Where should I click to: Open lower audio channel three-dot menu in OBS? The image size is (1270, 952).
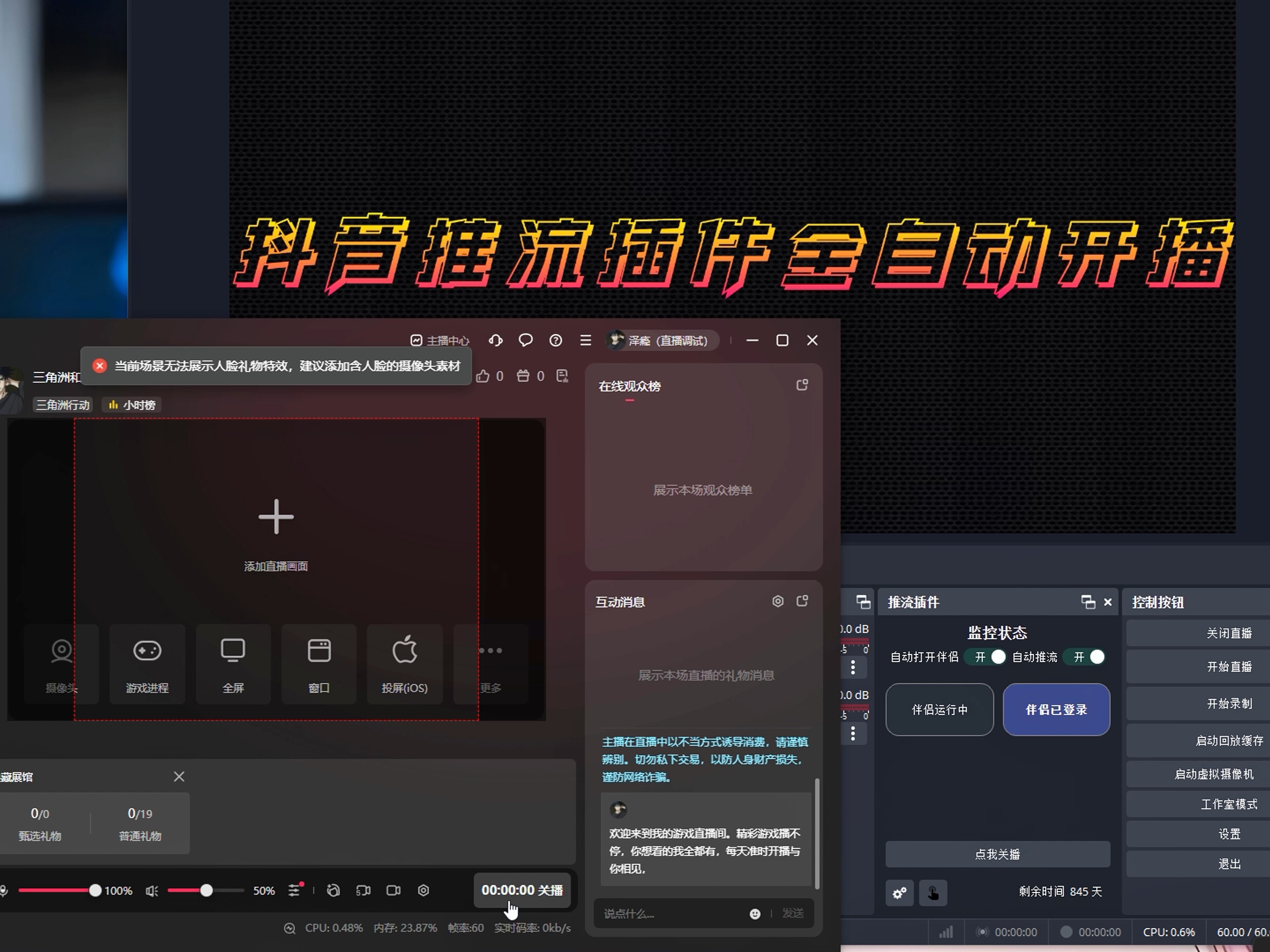853,733
